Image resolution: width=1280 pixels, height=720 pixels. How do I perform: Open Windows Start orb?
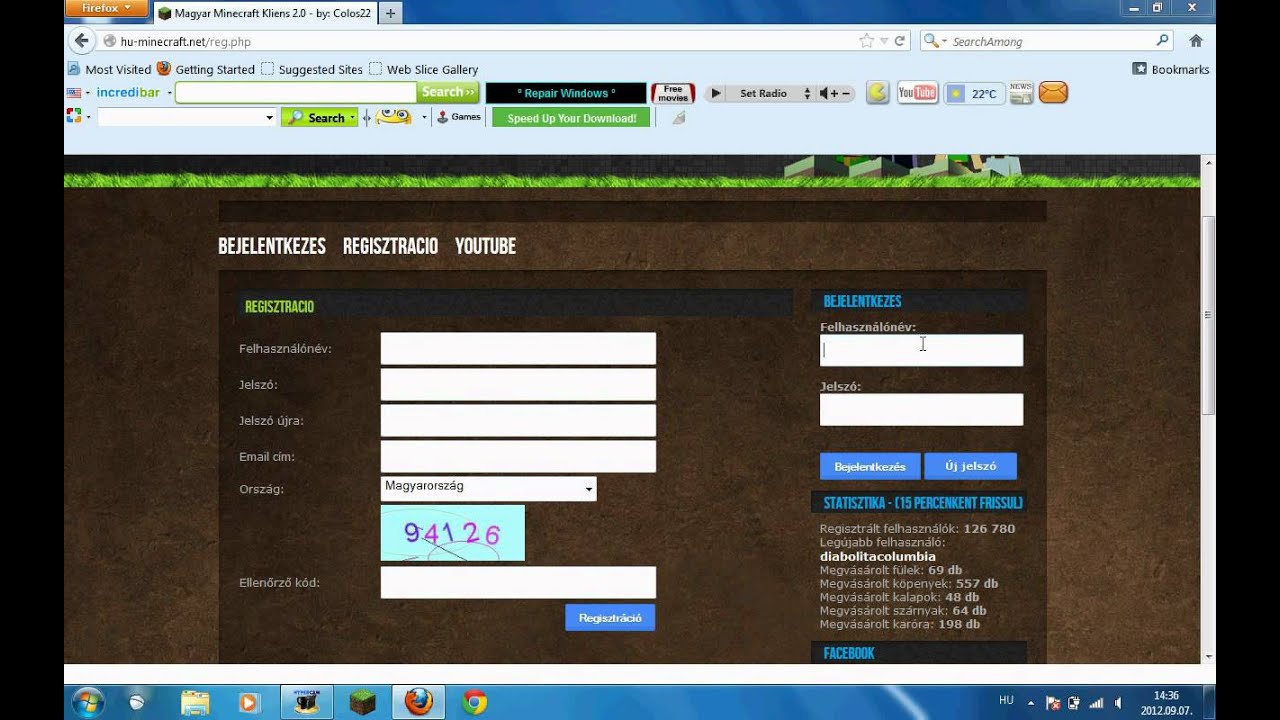88,702
